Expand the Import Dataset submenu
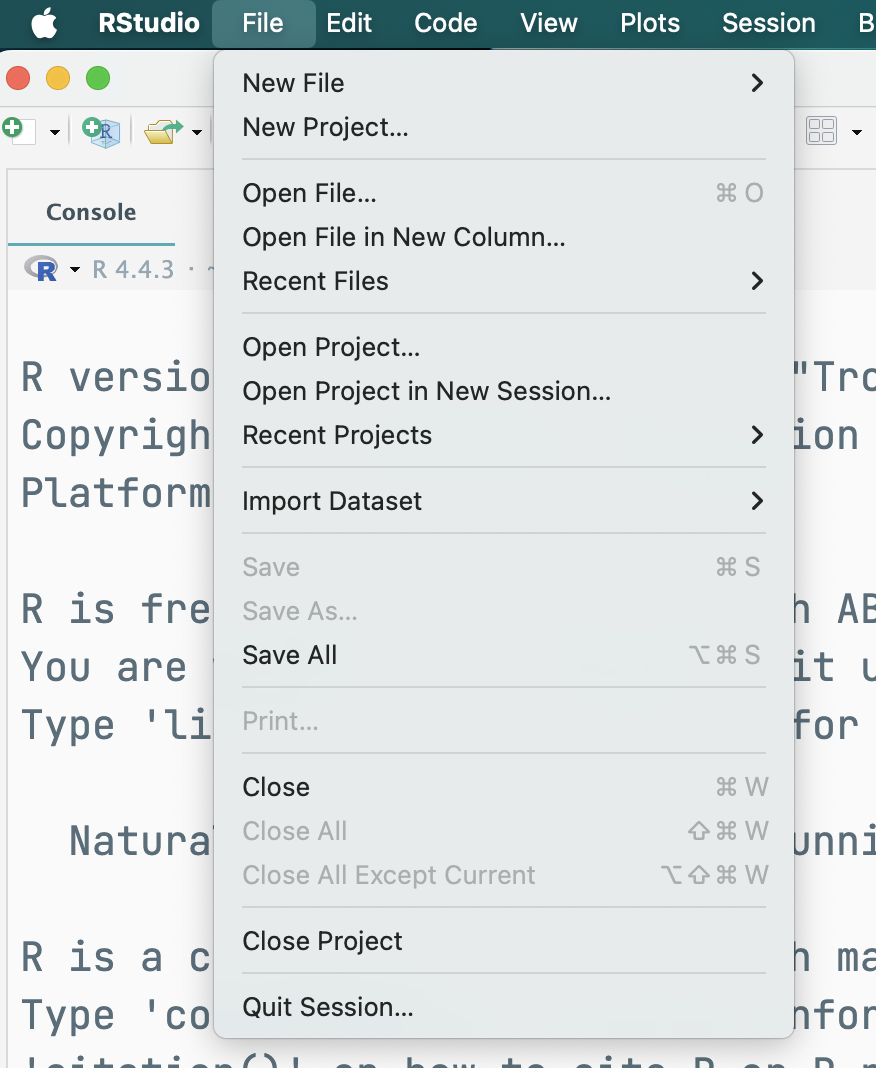Viewport: 876px width, 1068px height. [x=503, y=501]
